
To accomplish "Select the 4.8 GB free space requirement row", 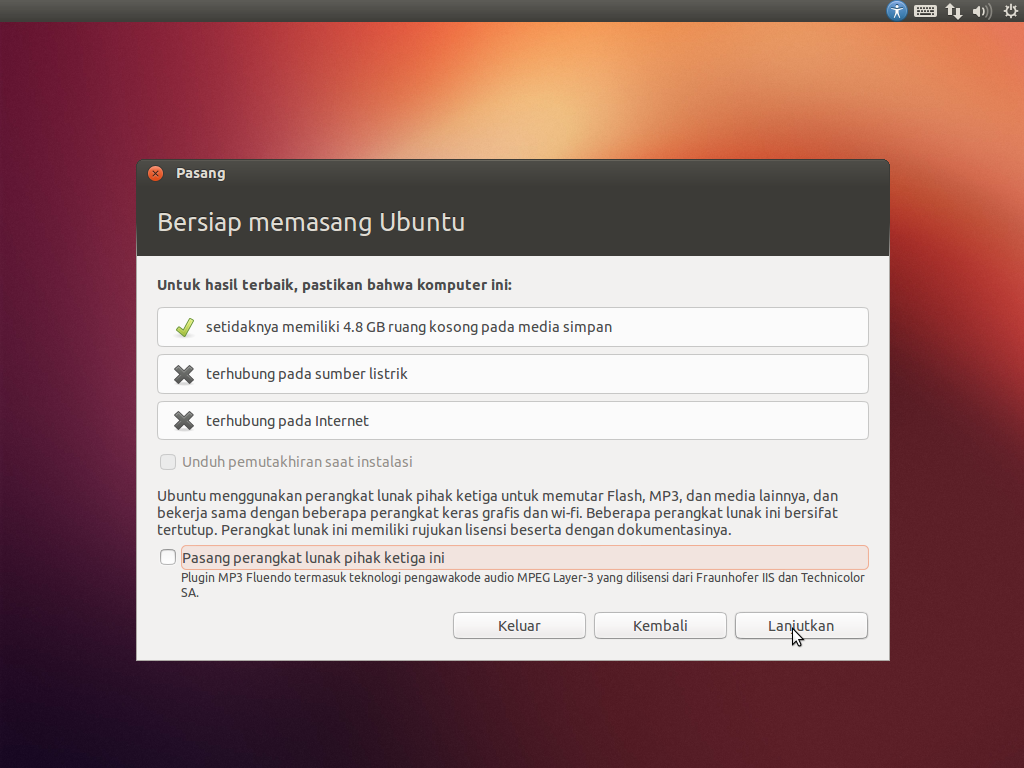I will (512, 326).
